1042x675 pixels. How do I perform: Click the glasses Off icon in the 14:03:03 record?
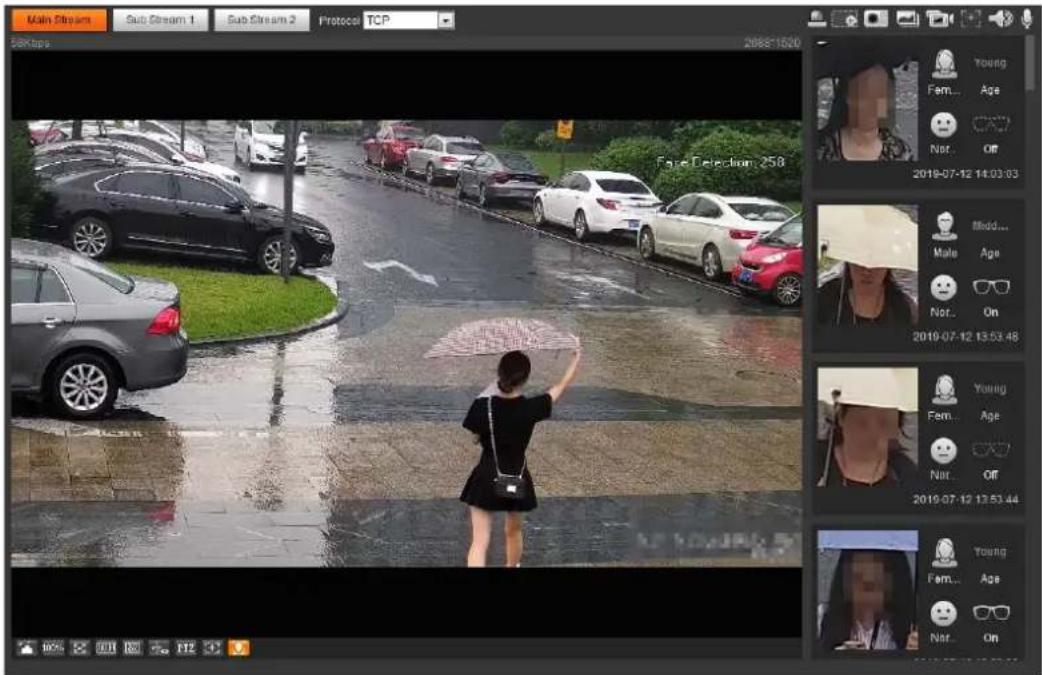tap(991, 124)
